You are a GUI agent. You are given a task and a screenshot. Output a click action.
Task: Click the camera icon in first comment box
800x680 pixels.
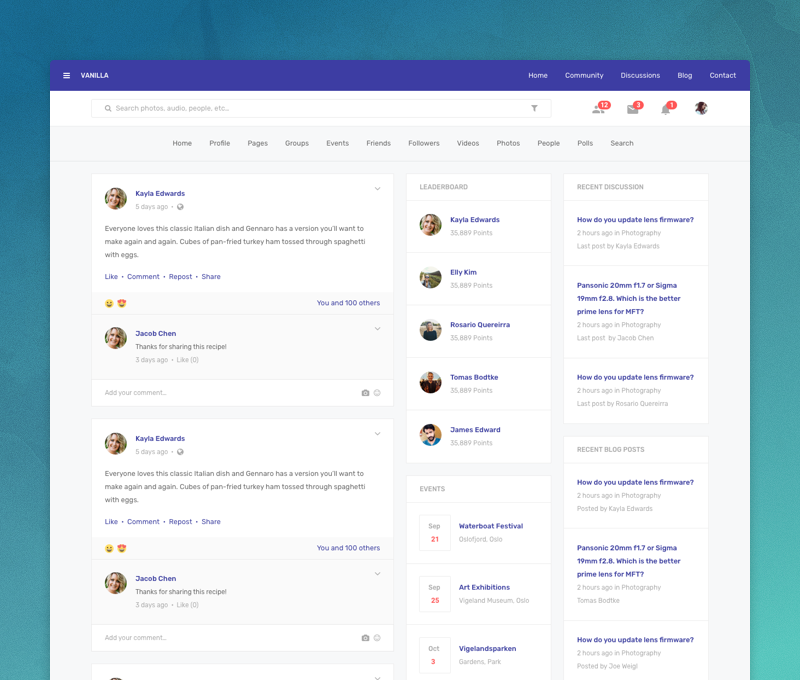click(x=365, y=393)
